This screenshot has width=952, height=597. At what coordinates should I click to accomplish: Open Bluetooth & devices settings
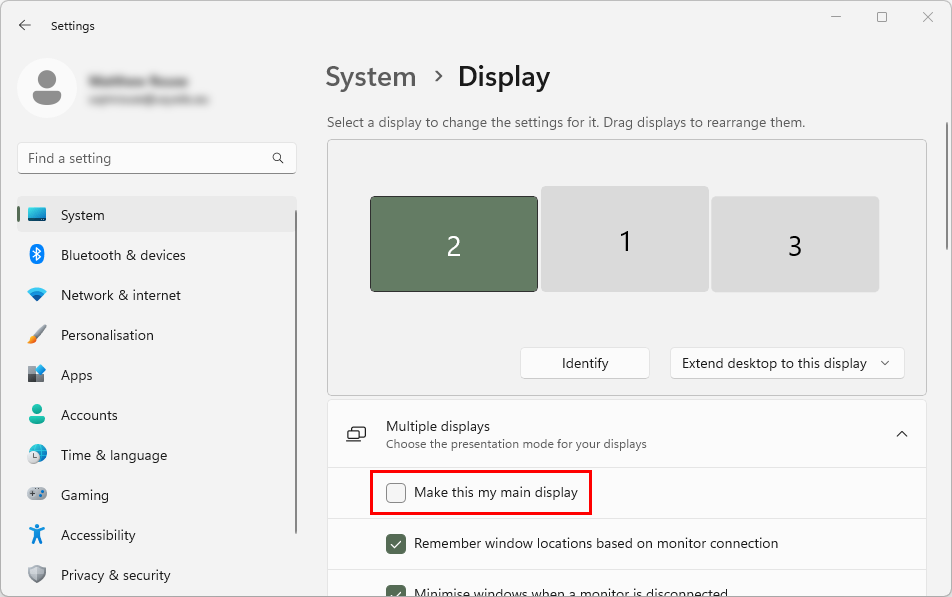click(122, 255)
